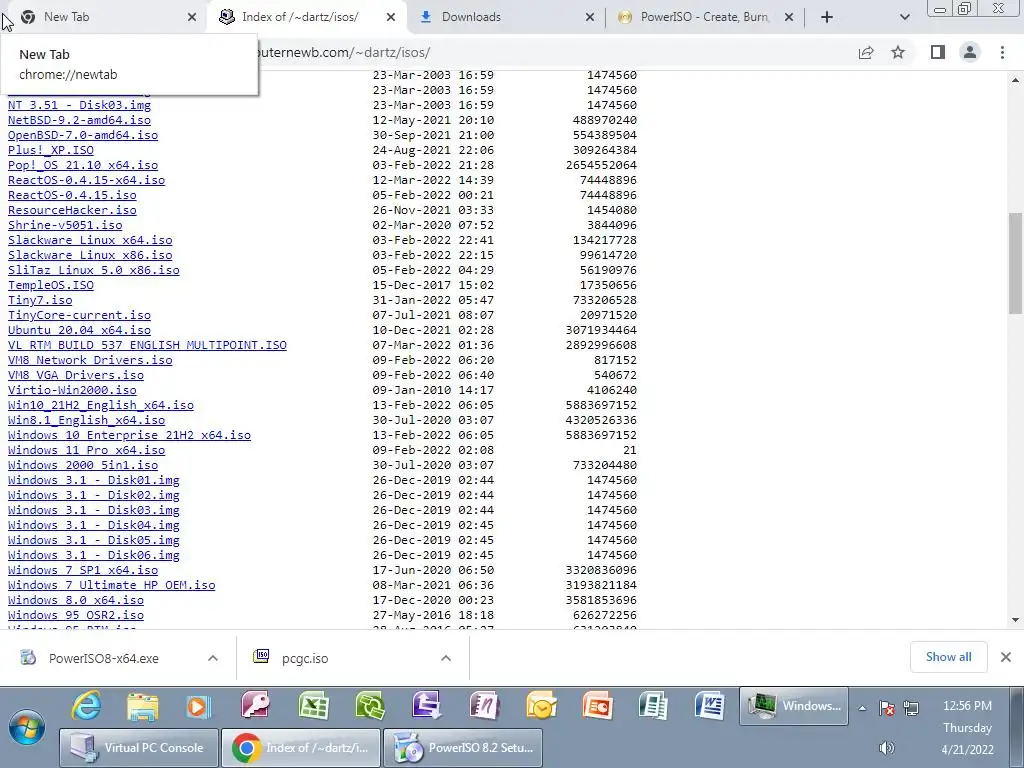Click the page scrollbar up arrow
Viewport: 1024px width, 768px height.
click(x=1016, y=80)
